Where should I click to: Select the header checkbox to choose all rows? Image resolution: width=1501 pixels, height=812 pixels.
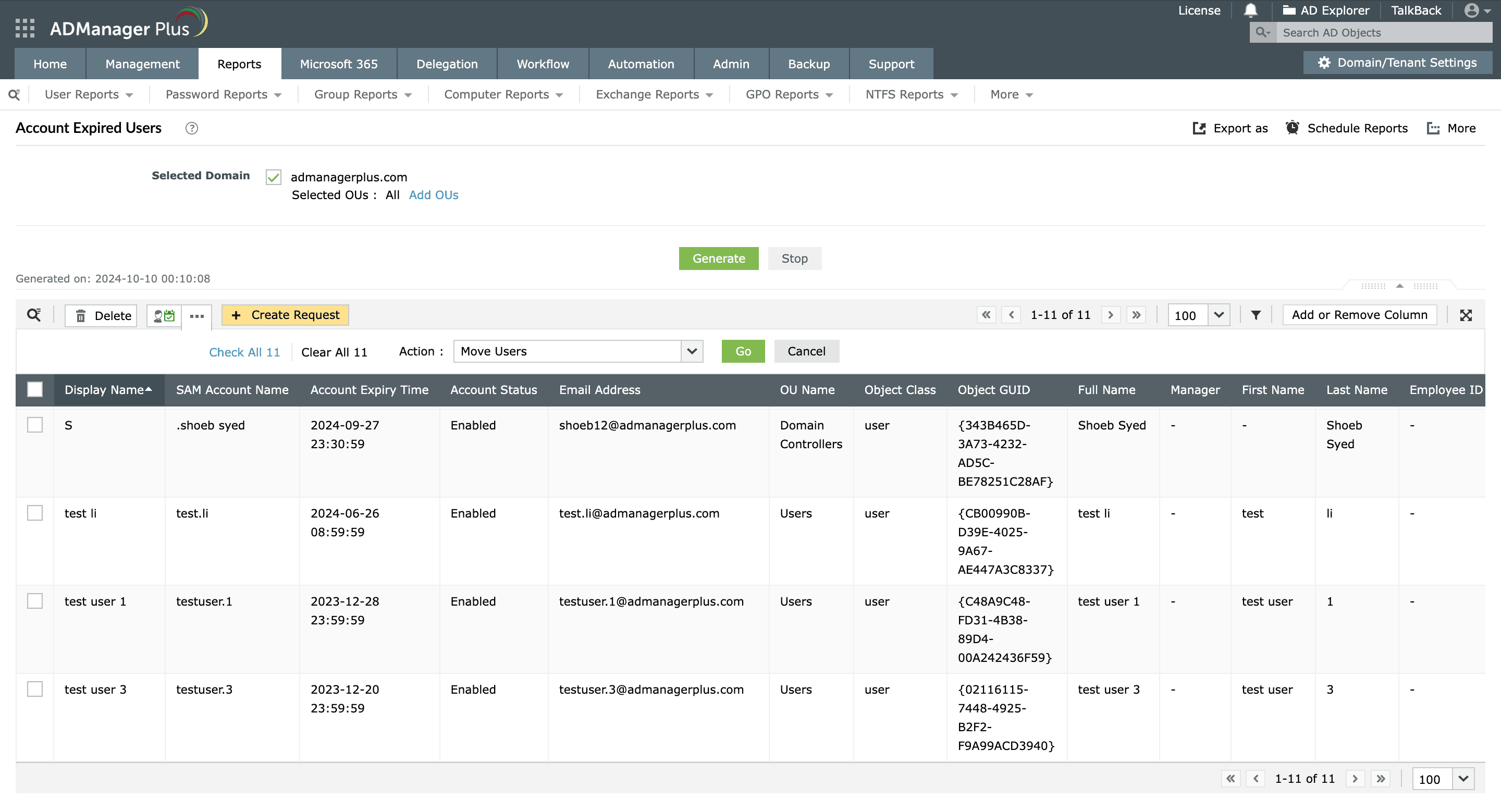tap(34, 388)
